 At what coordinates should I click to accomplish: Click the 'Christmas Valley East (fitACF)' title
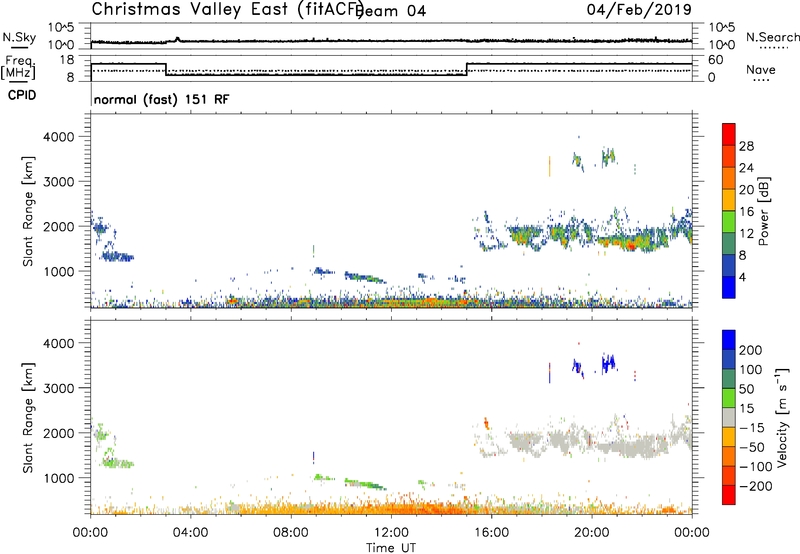coord(228,9)
